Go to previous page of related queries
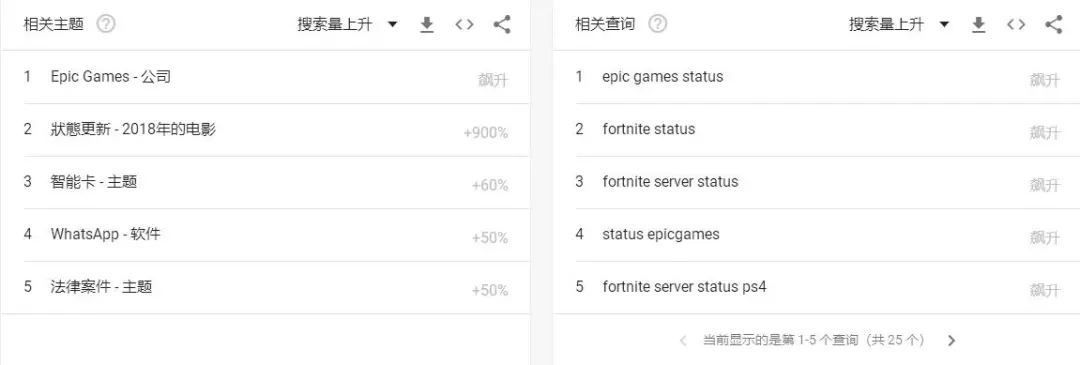1080x365 pixels. (x=683, y=340)
